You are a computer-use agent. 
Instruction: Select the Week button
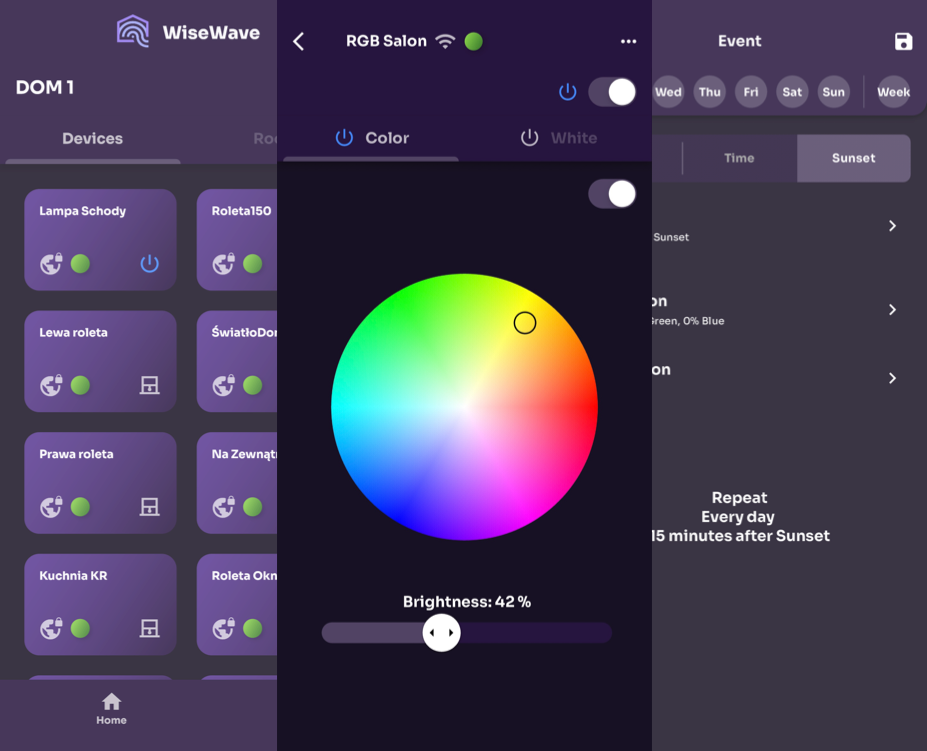(x=893, y=92)
